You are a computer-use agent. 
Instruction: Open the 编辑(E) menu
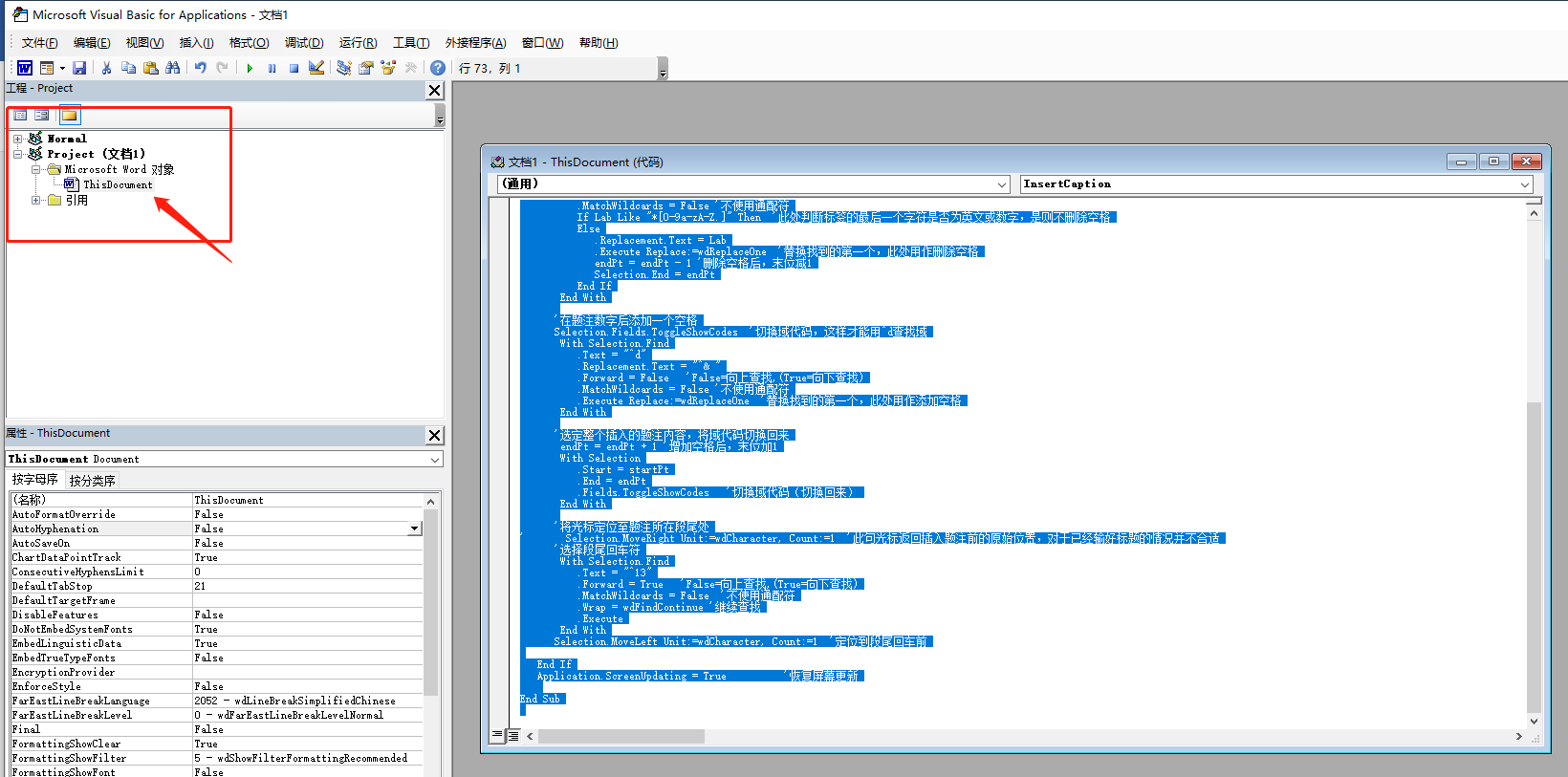92,43
